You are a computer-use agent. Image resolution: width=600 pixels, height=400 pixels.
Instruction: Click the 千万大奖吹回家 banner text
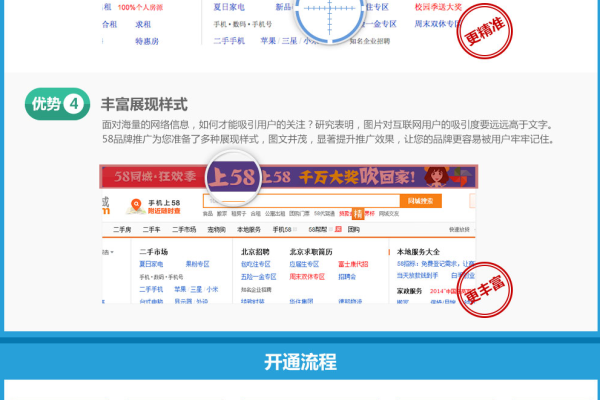(x=357, y=177)
